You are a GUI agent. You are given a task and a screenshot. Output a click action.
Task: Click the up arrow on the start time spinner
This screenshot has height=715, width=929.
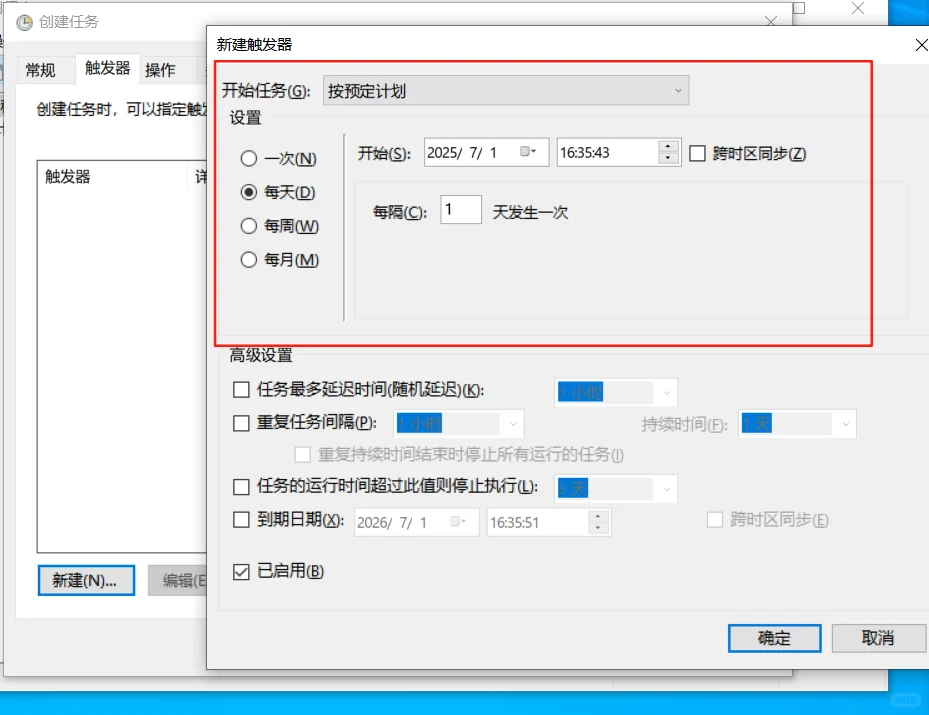[x=667, y=146]
